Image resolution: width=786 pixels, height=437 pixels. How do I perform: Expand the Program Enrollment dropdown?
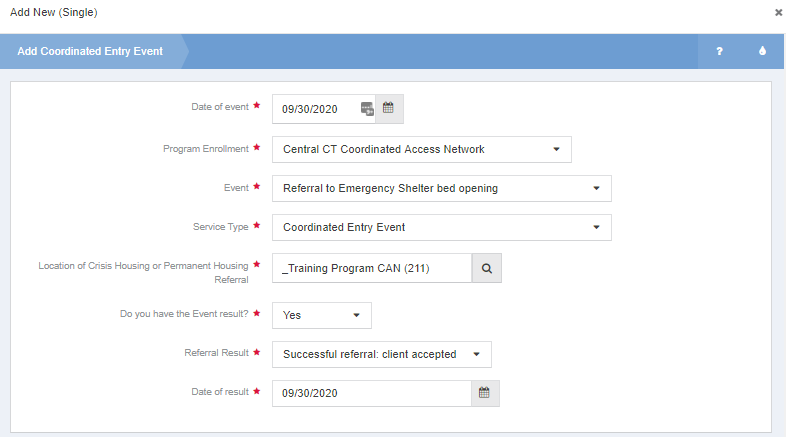coord(421,149)
